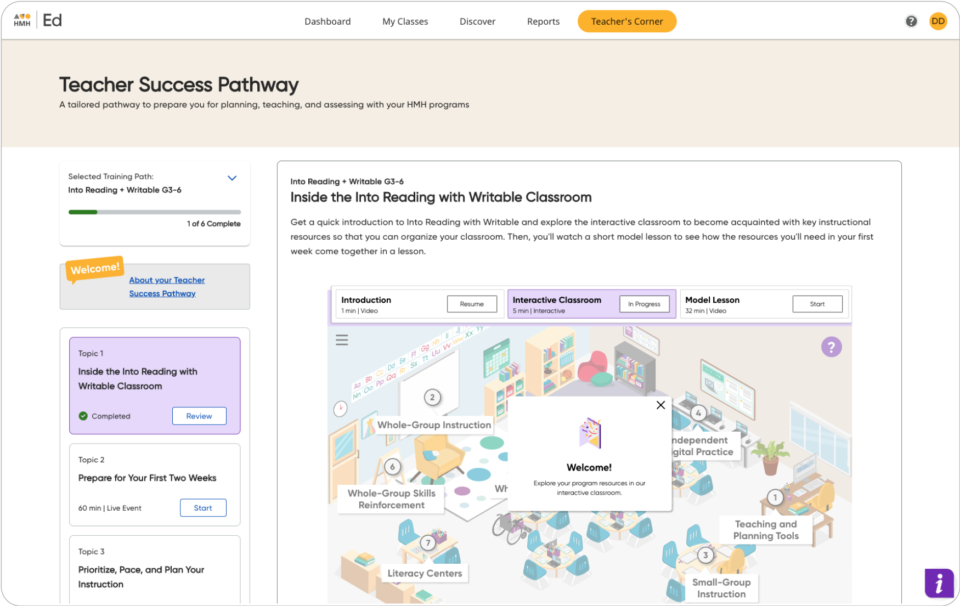The width and height of the screenshot is (960, 606).
Task: Open the HMH Ed logo home icon
Action: [x=21, y=20]
